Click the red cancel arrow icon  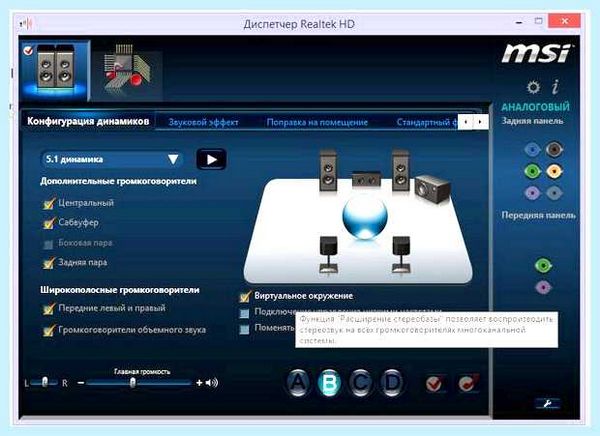click(x=468, y=383)
